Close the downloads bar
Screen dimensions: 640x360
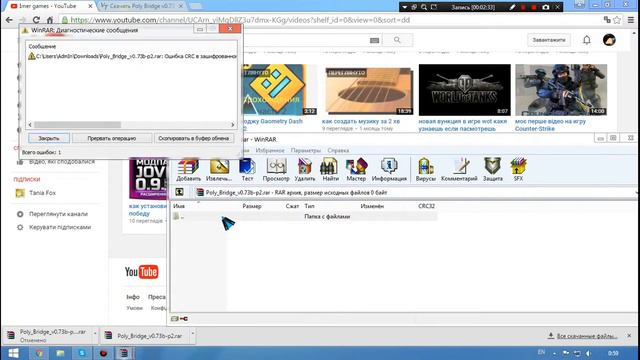tap(629, 336)
